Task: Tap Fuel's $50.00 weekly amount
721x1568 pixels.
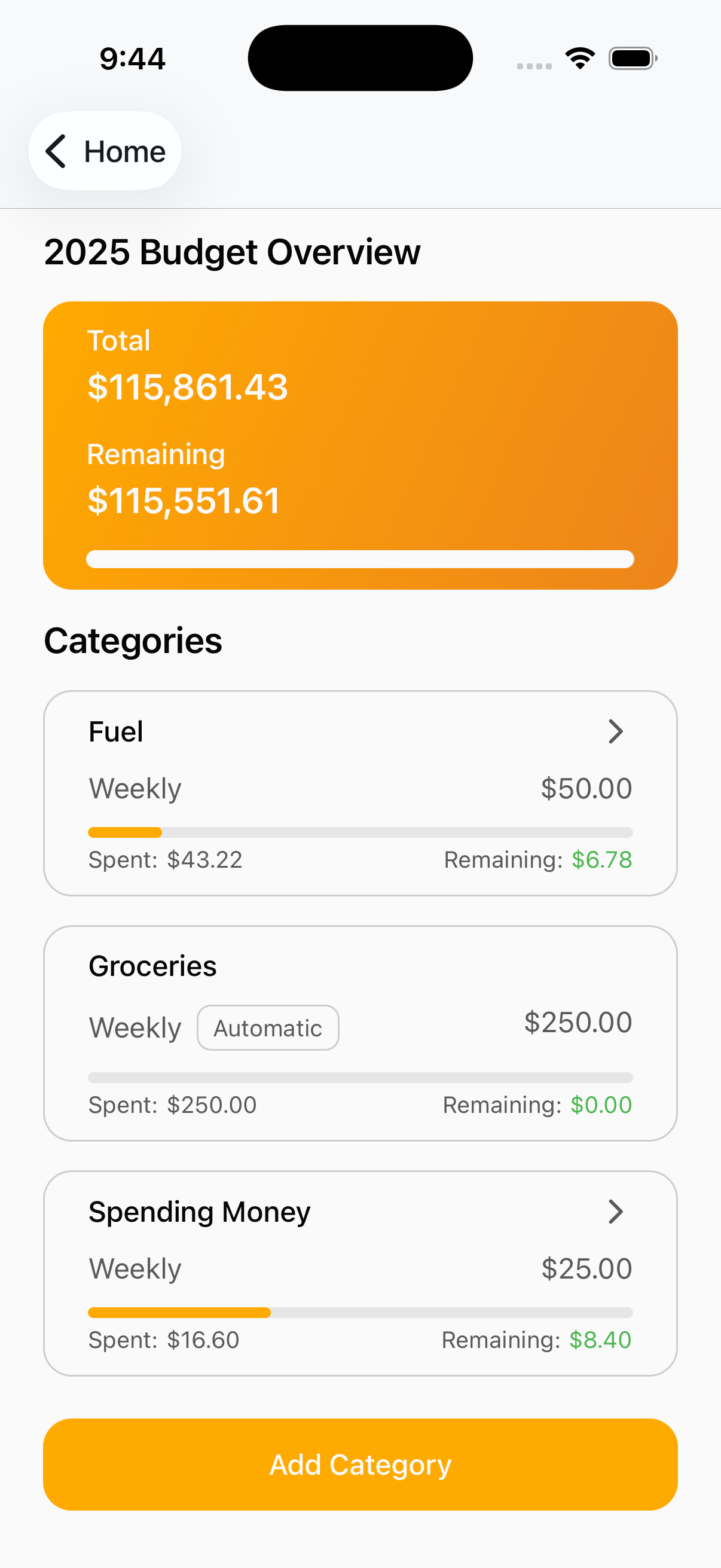Action: pyautogui.click(x=586, y=788)
